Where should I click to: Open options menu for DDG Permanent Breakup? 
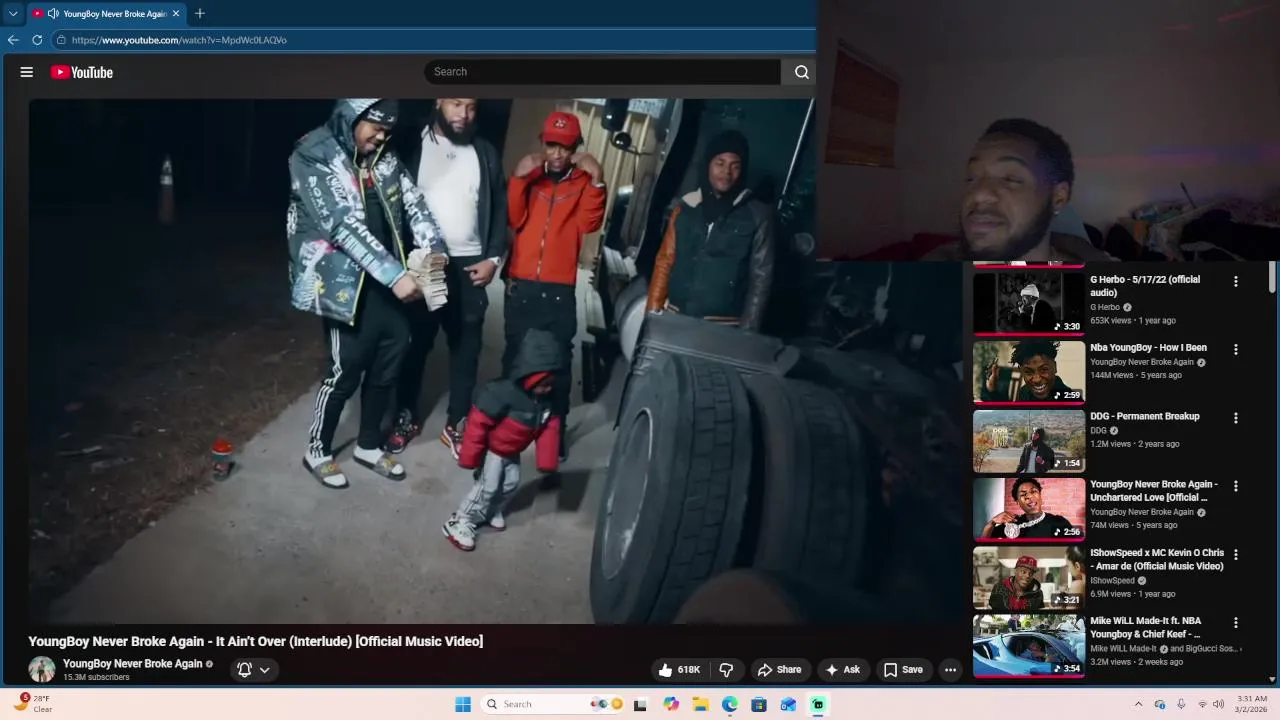1236,418
